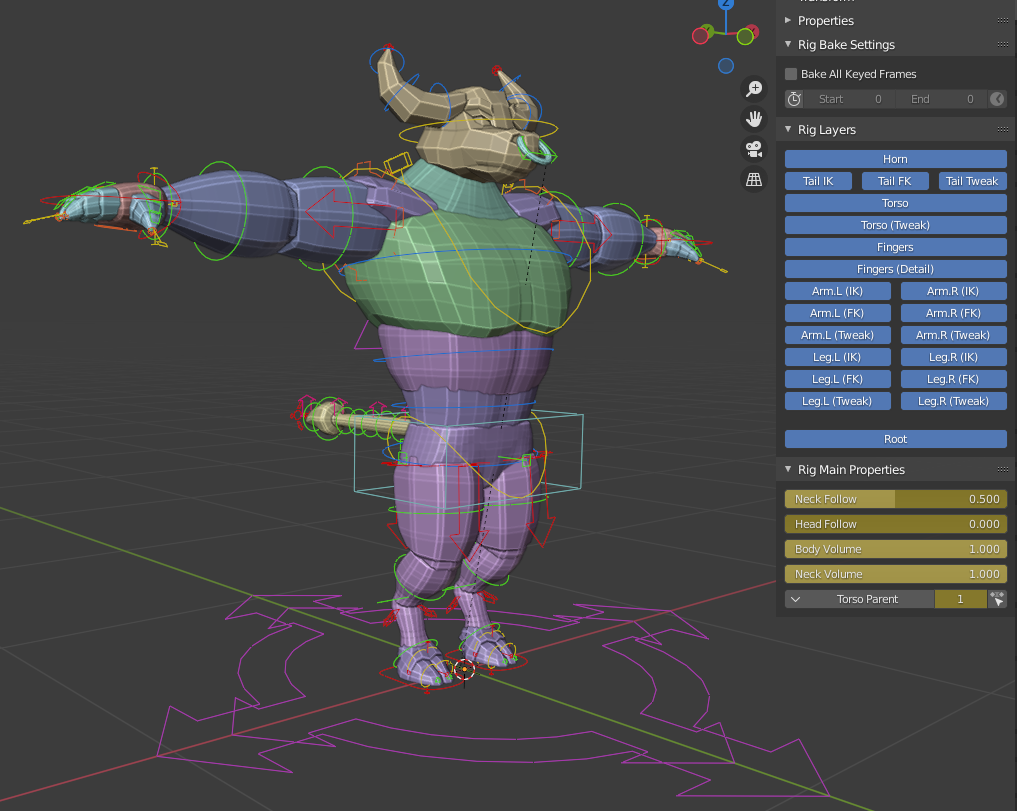Click the Tail Tweak button
This screenshot has height=811, width=1017.
972,181
